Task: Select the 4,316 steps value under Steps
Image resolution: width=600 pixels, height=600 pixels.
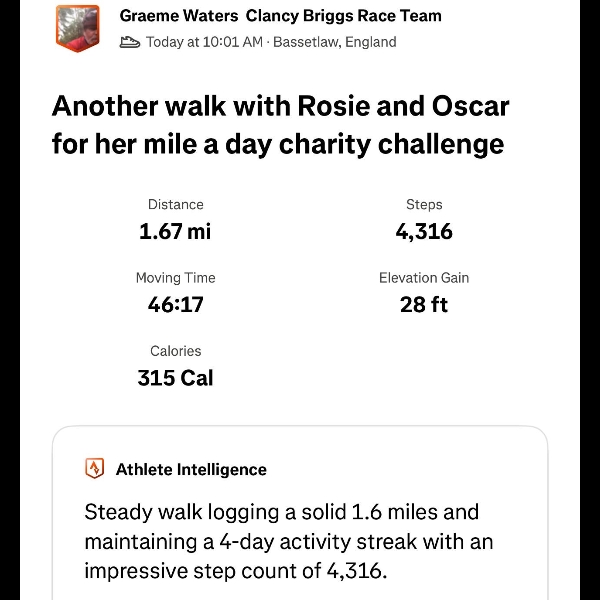Action: 424,232
